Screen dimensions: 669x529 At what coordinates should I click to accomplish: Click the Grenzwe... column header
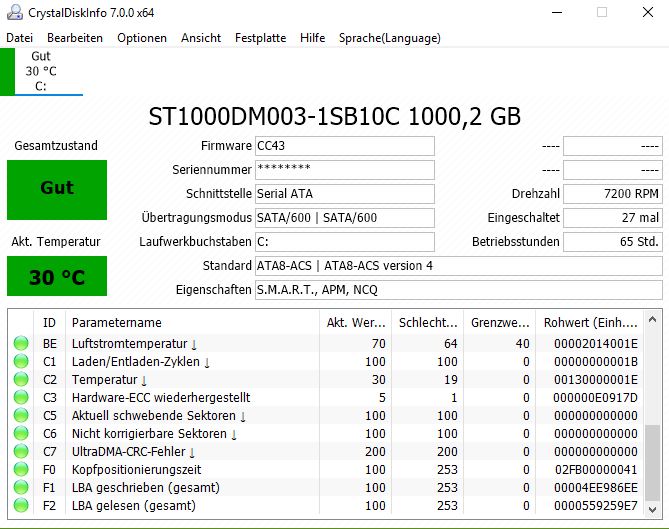pos(500,323)
